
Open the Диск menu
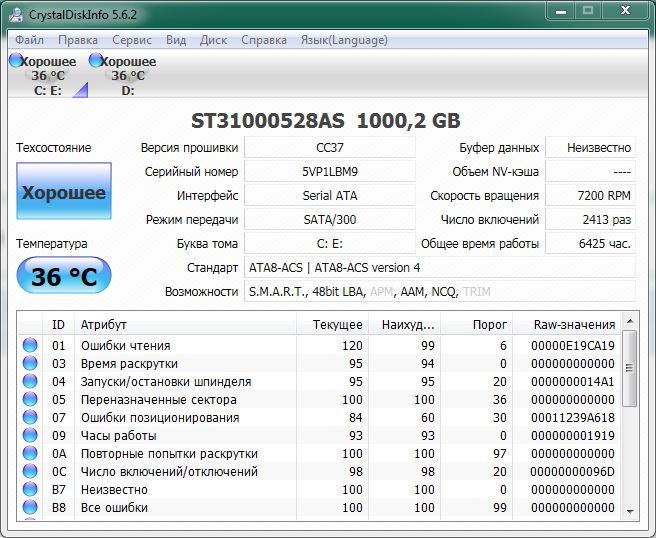(x=213, y=40)
